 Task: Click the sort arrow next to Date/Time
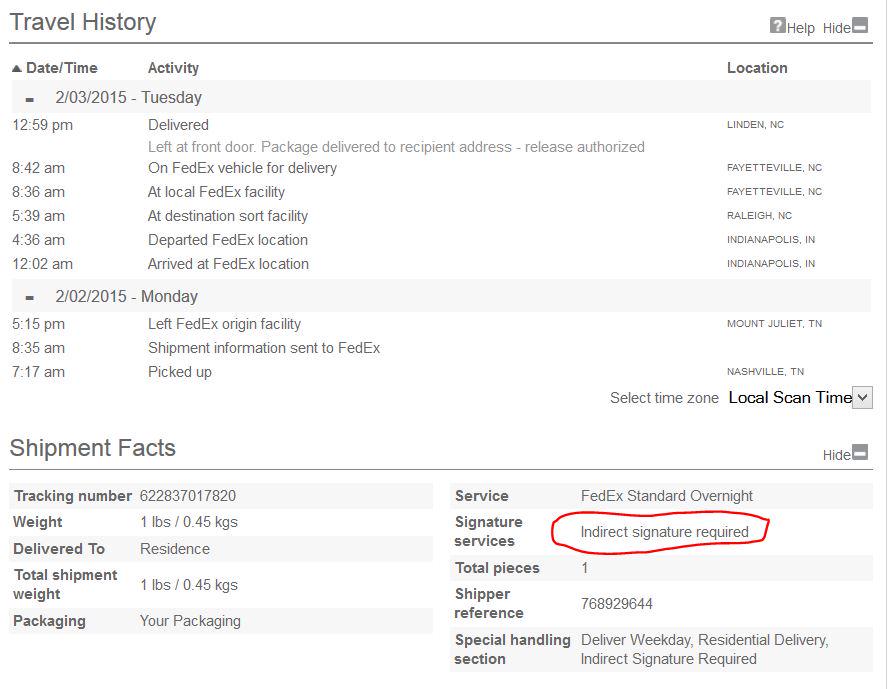coord(17,69)
